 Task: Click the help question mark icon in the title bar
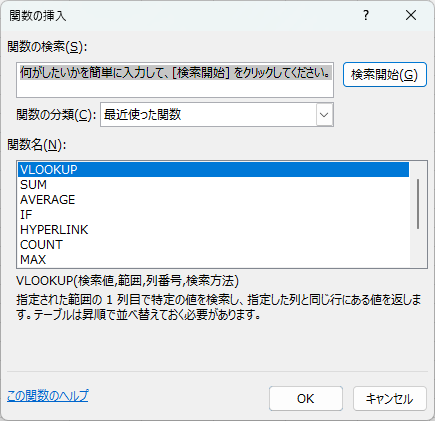click(366, 15)
